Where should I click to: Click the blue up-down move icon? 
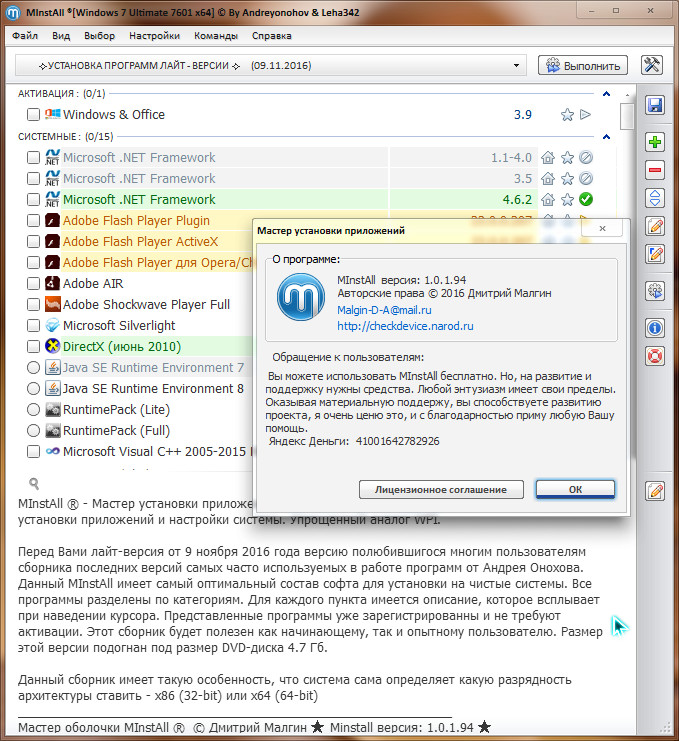click(655, 198)
